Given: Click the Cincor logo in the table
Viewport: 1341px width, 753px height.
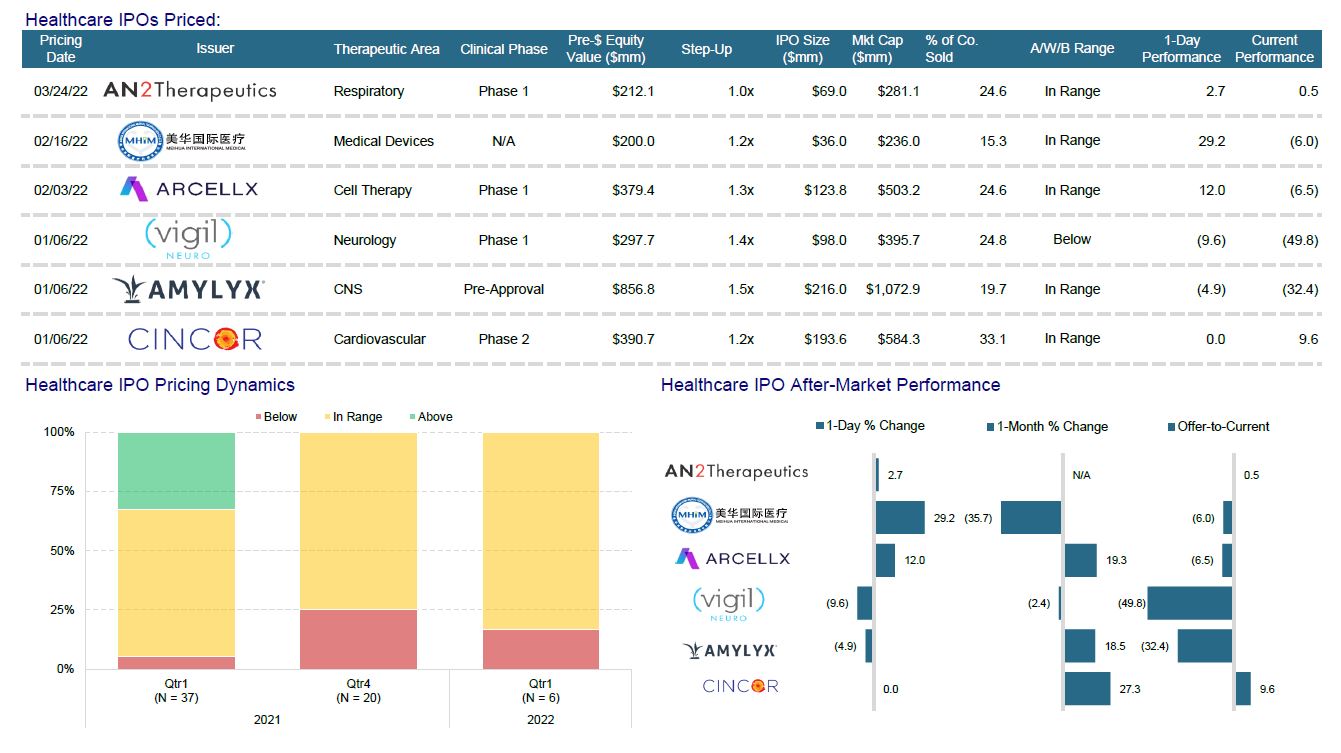Looking at the screenshot, I should pyautogui.click(x=195, y=339).
